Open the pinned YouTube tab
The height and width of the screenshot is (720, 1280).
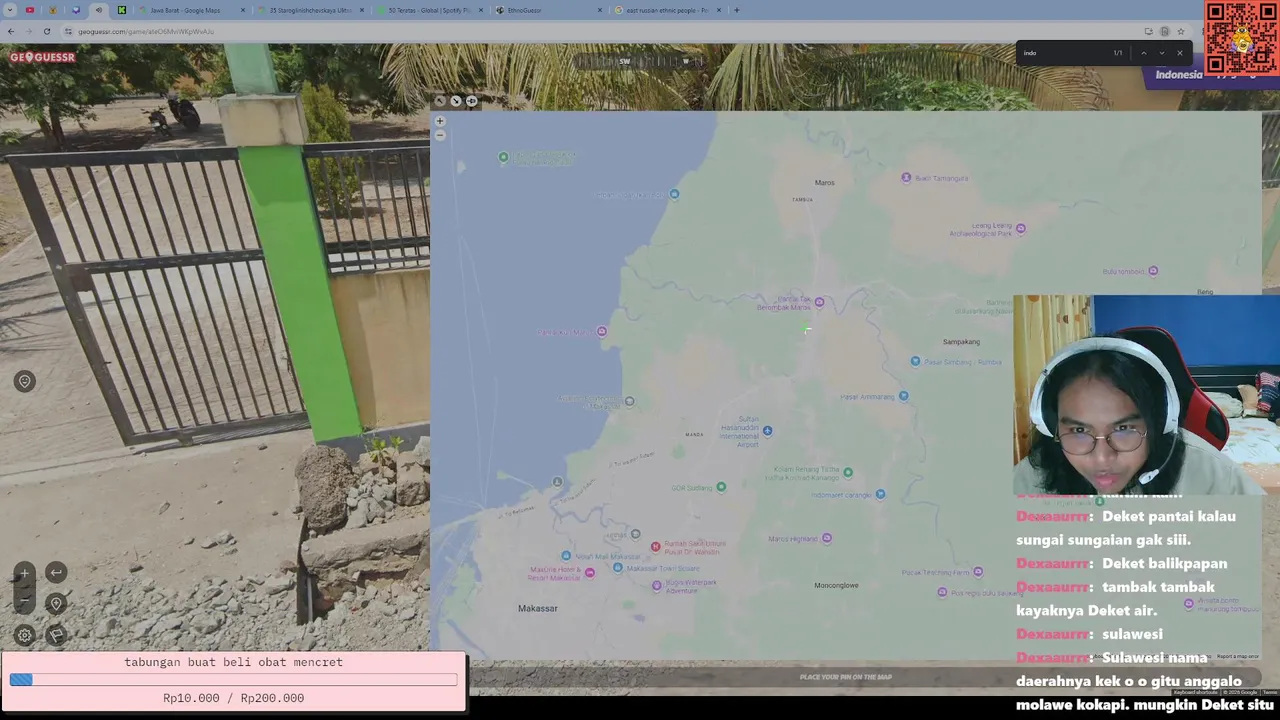coord(30,10)
